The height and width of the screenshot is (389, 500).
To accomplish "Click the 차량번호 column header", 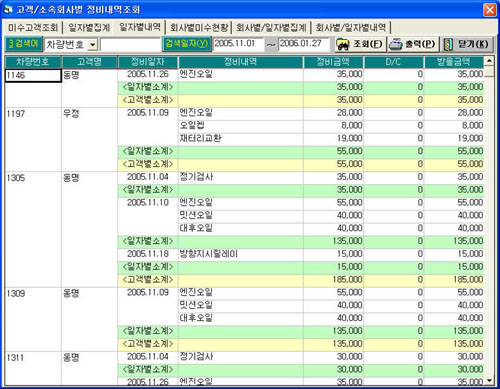I will pyautogui.click(x=33, y=62).
